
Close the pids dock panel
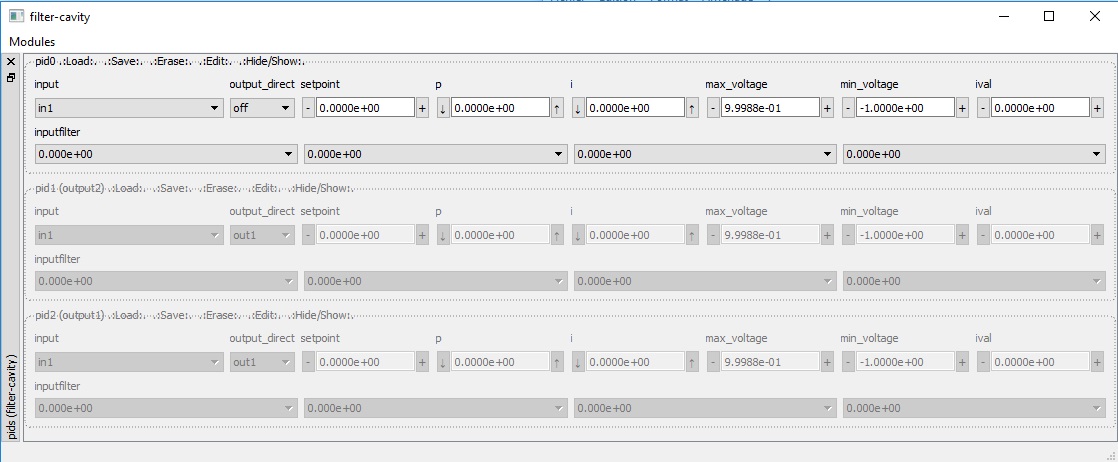coord(10,61)
